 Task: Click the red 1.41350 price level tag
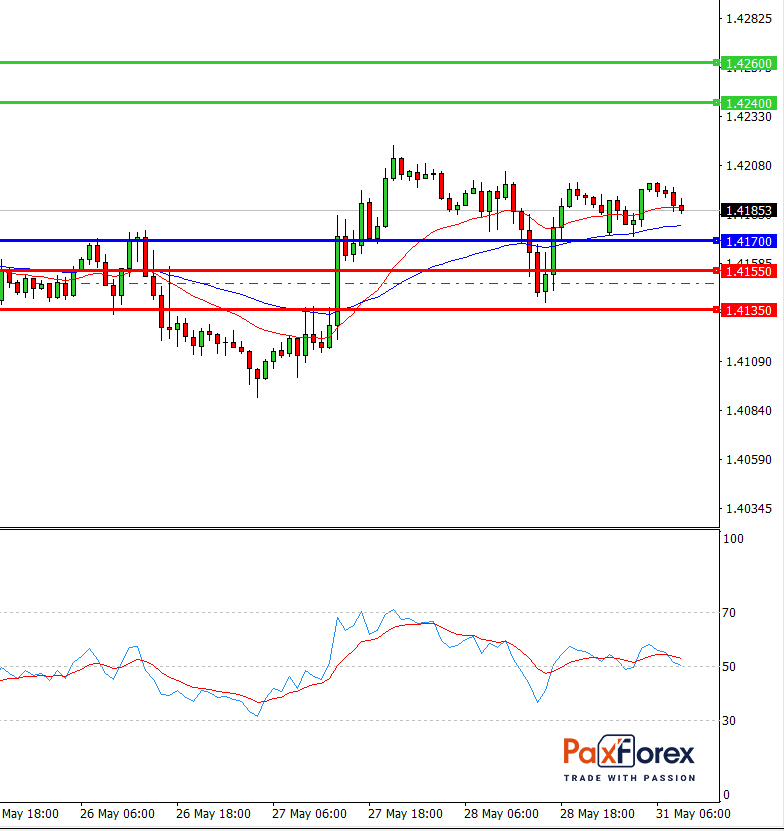[x=748, y=310]
